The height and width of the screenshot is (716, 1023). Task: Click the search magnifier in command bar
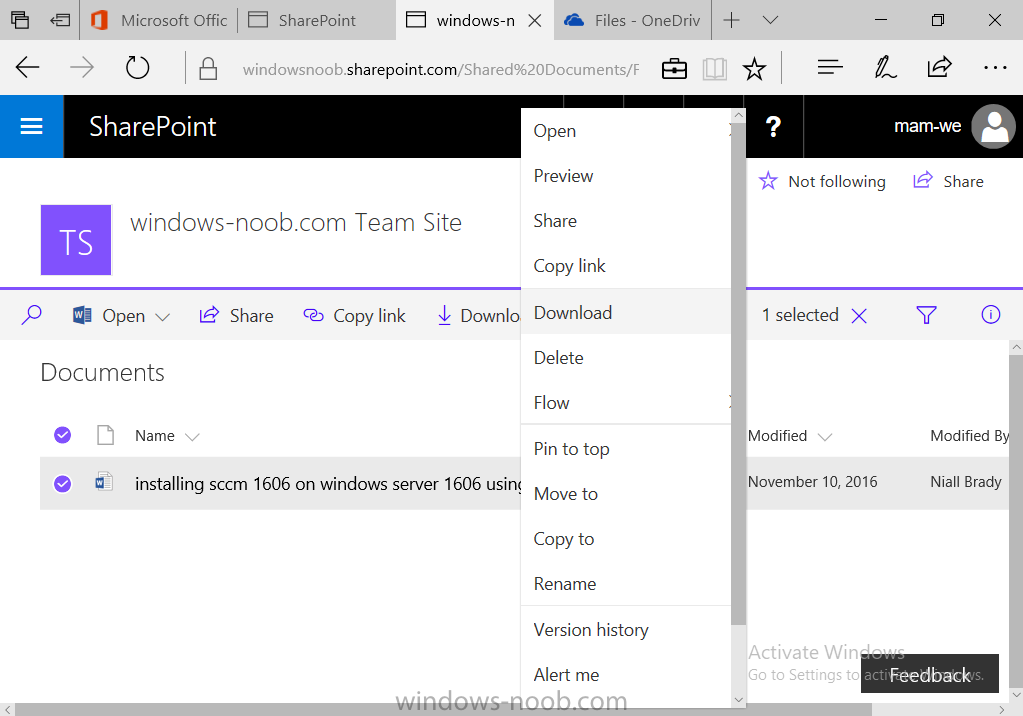31,315
